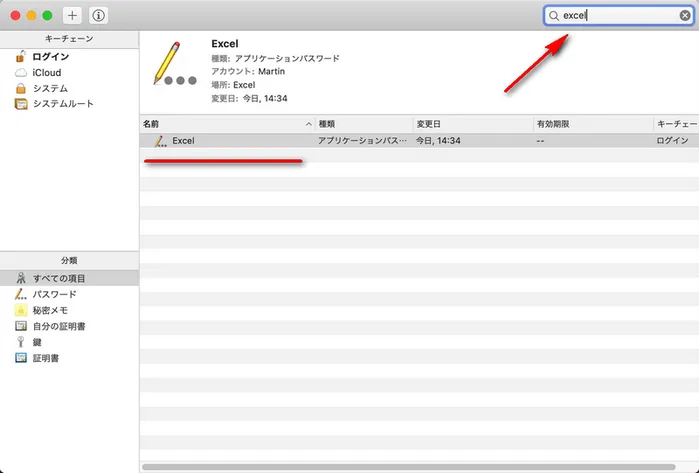Screen dimensions: 699x473
Task: Click the magnifying glass search icon
Action: click(x=553, y=16)
